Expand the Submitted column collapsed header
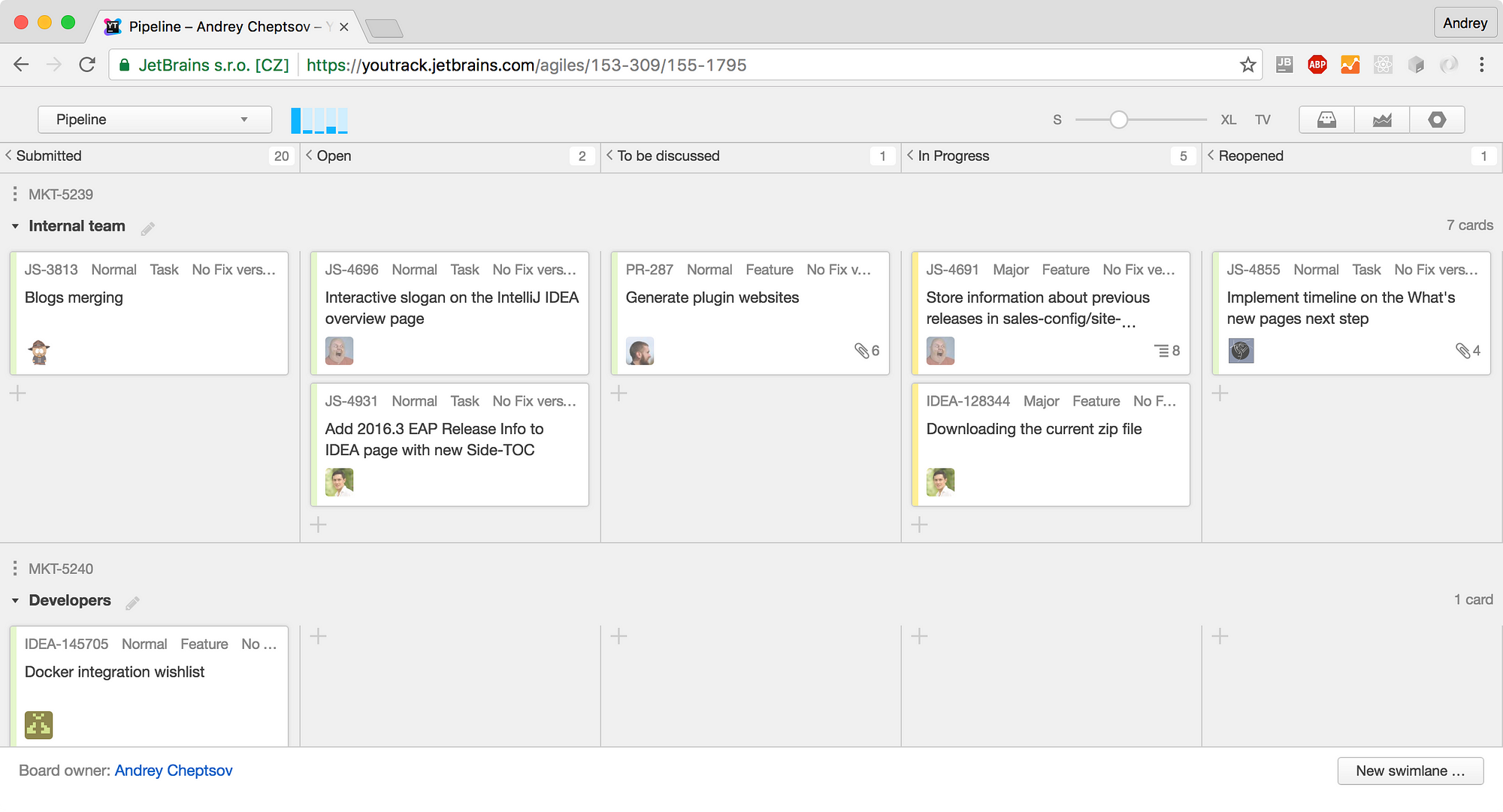The image size is (1503, 812). (x=8, y=155)
